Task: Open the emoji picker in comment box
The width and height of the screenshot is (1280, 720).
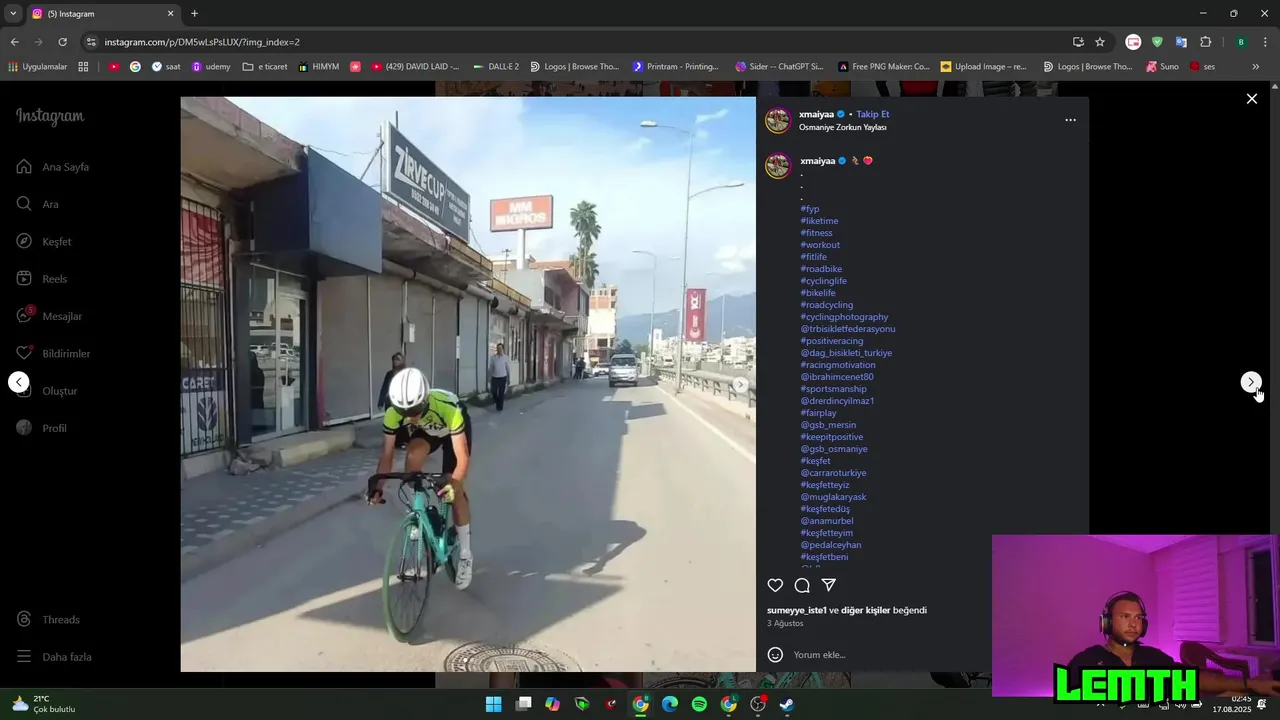Action: [775, 655]
